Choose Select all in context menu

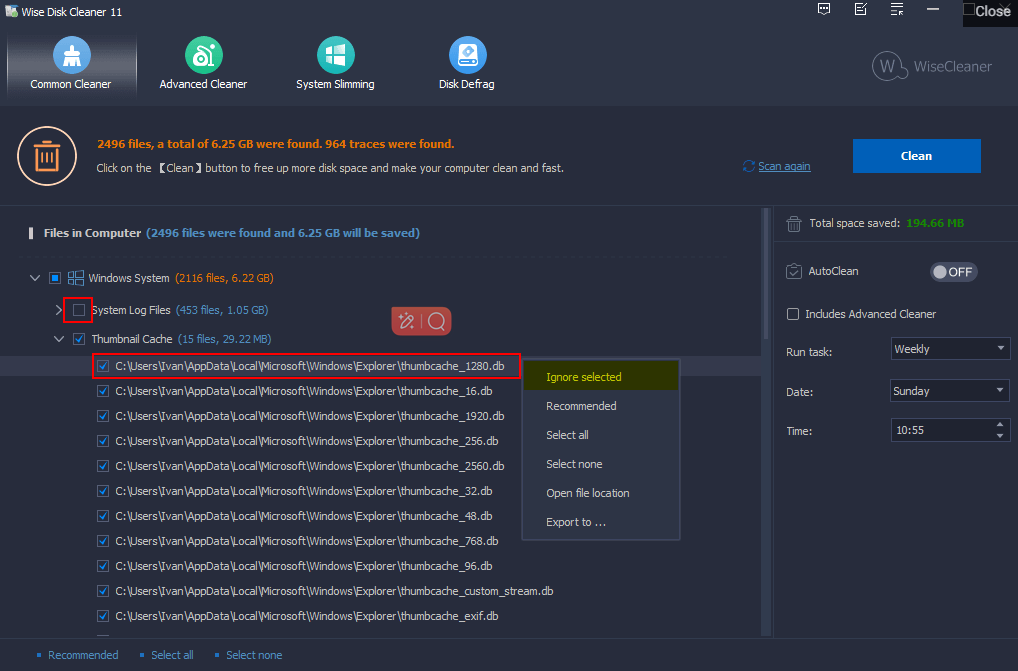point(601,435)
